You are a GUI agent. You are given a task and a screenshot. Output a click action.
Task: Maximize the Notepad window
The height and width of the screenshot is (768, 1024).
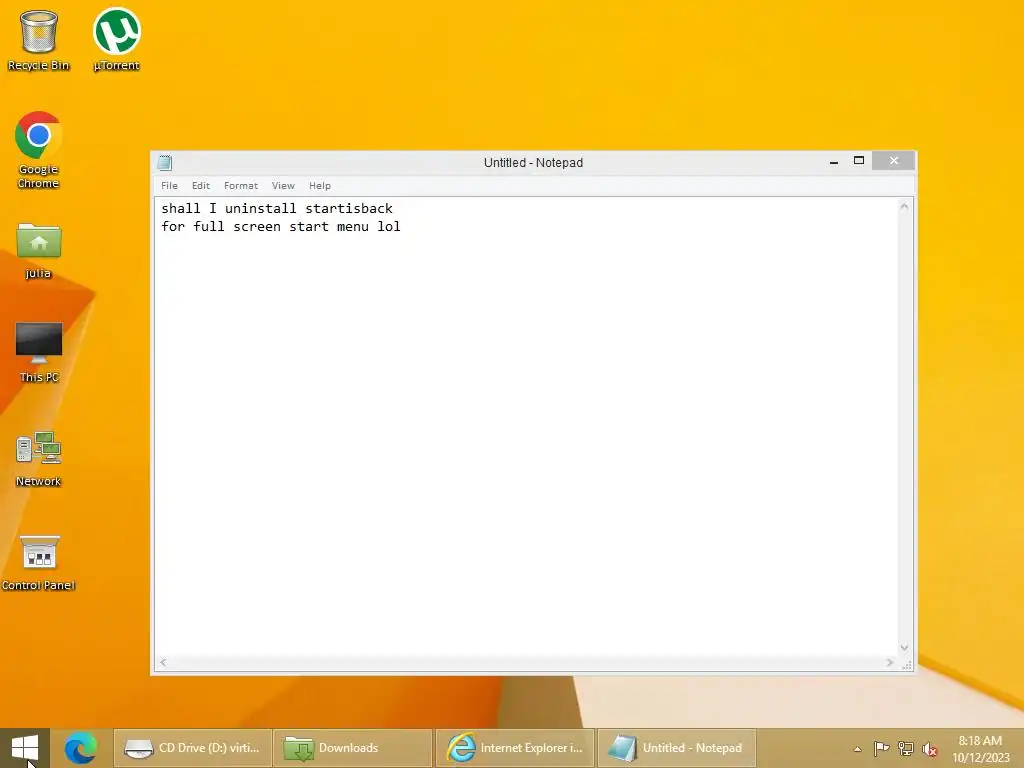point(859,161)
